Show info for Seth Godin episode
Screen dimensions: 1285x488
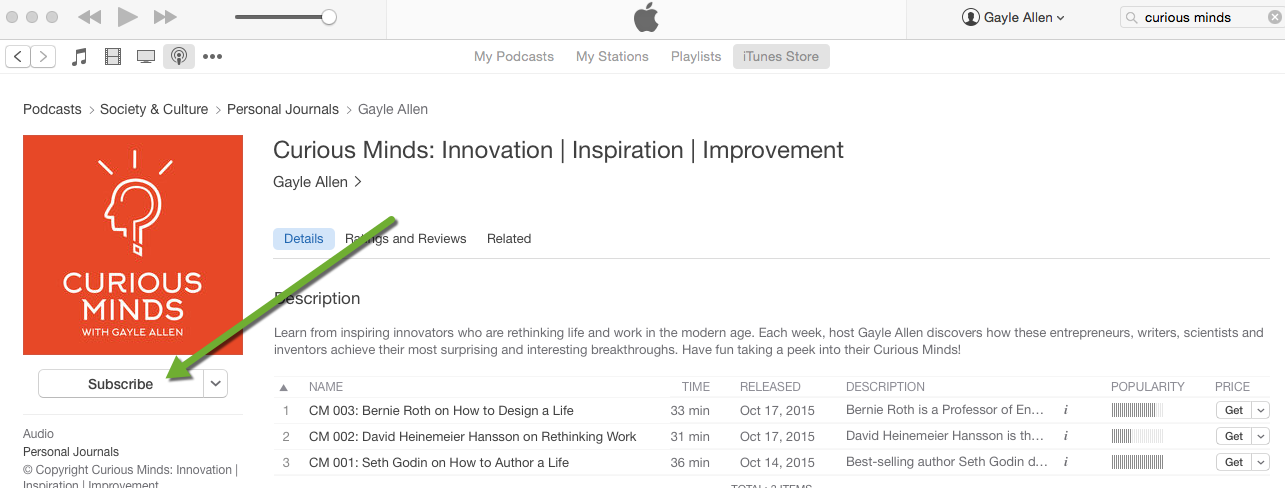[1065, 462]
